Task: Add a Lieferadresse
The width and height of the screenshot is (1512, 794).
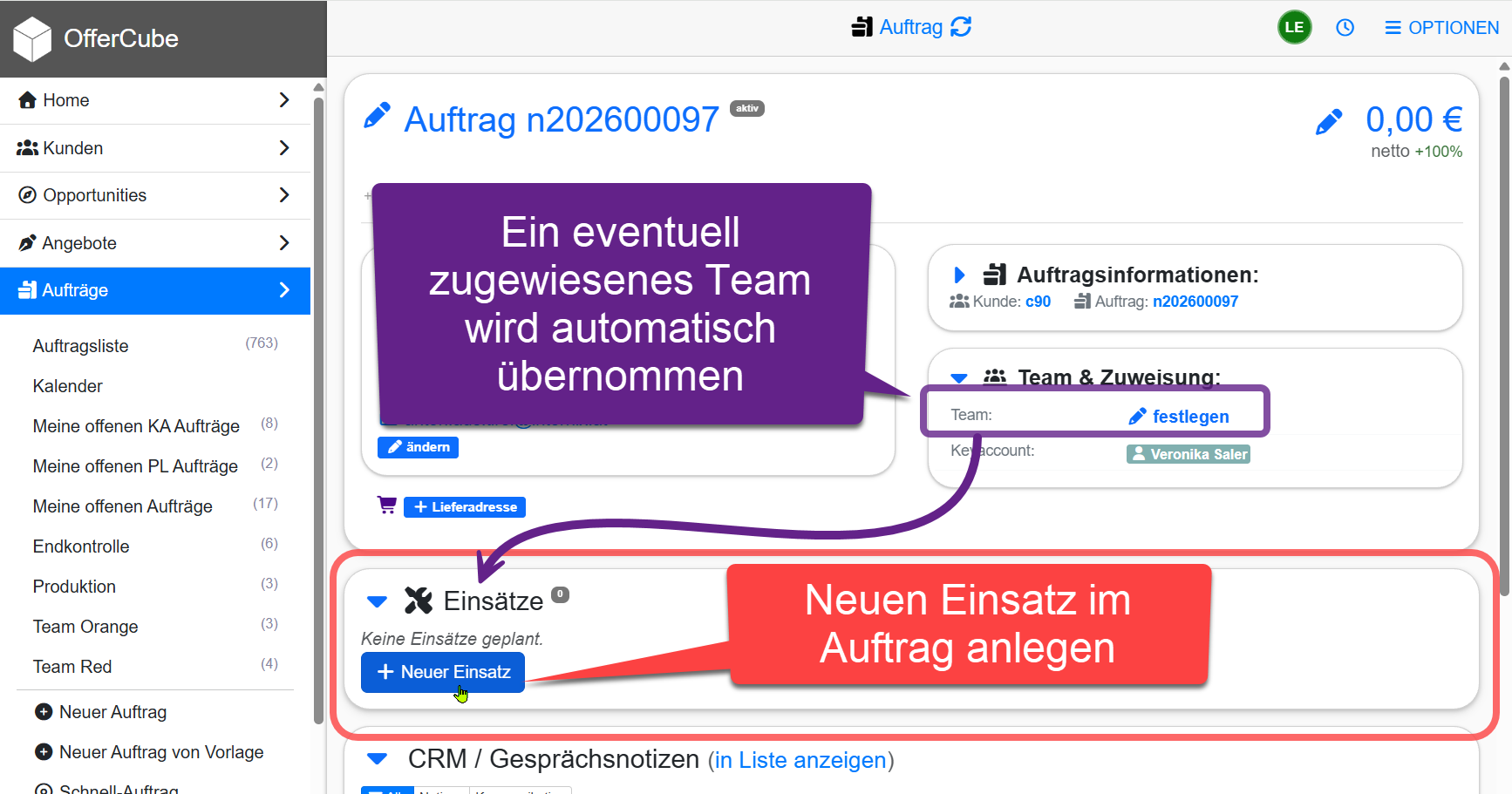Action: pos(465,507)
